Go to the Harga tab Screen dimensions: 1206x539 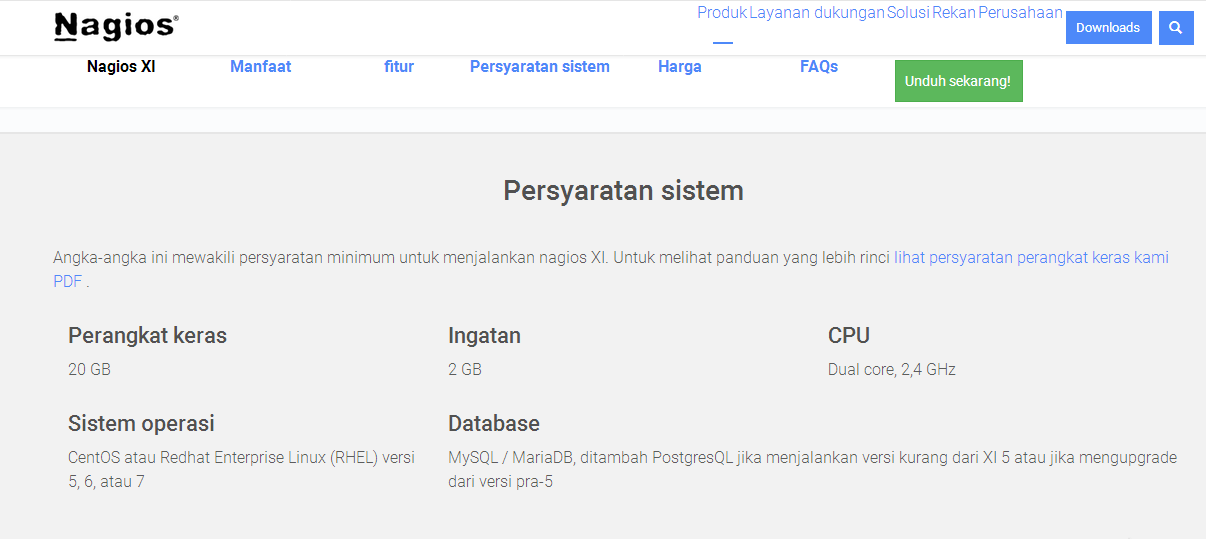tap(680, 67)
